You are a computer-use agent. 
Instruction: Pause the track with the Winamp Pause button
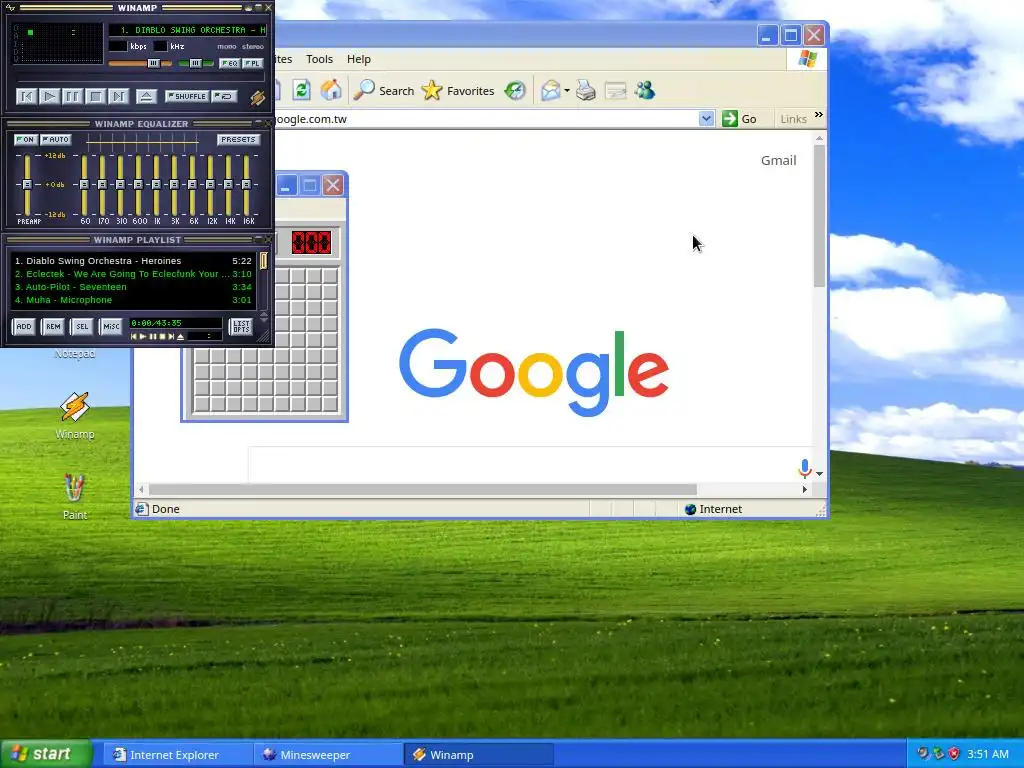coord(72,97)
